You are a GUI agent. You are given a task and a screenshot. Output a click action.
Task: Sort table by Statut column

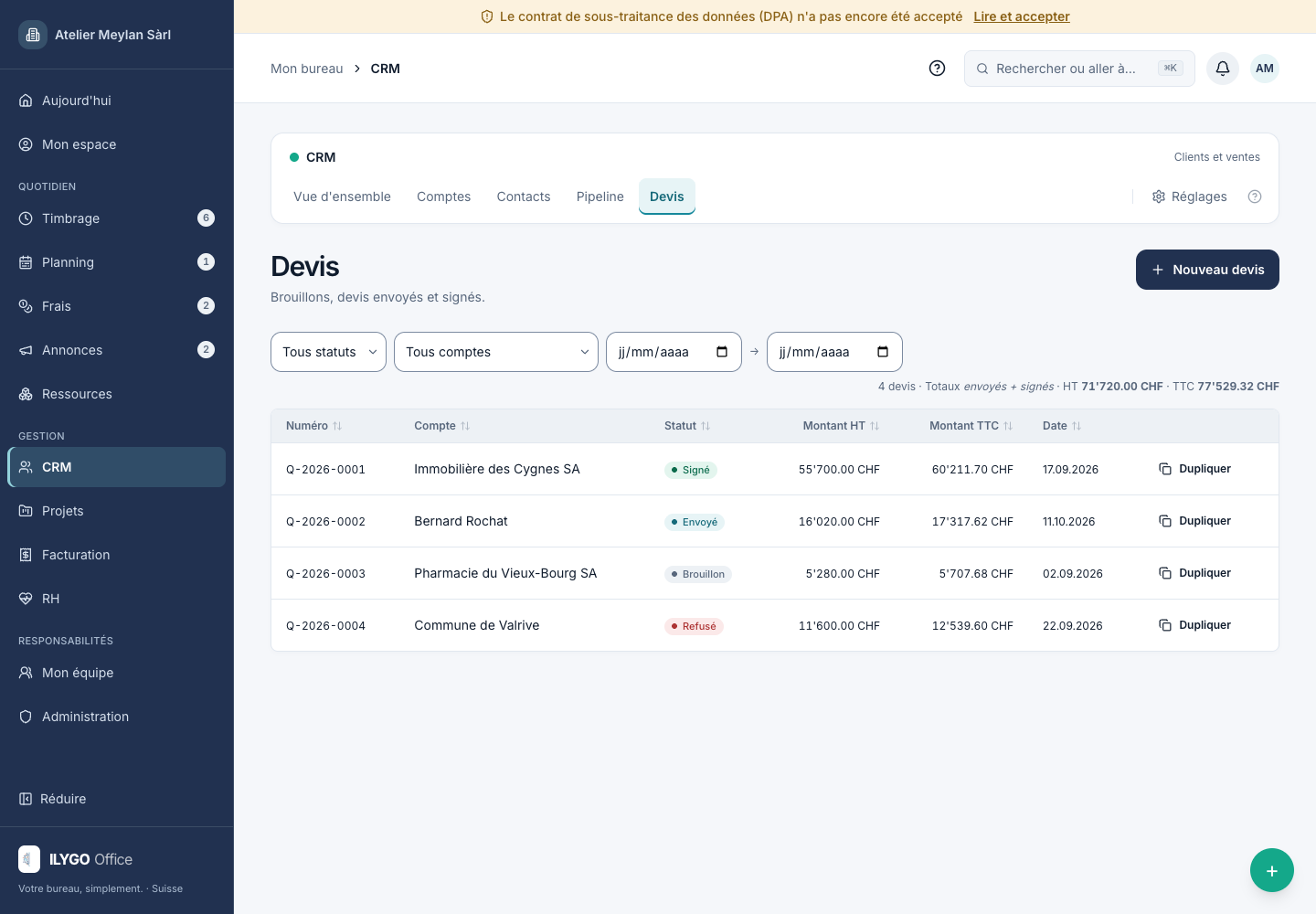click(687, 426)
